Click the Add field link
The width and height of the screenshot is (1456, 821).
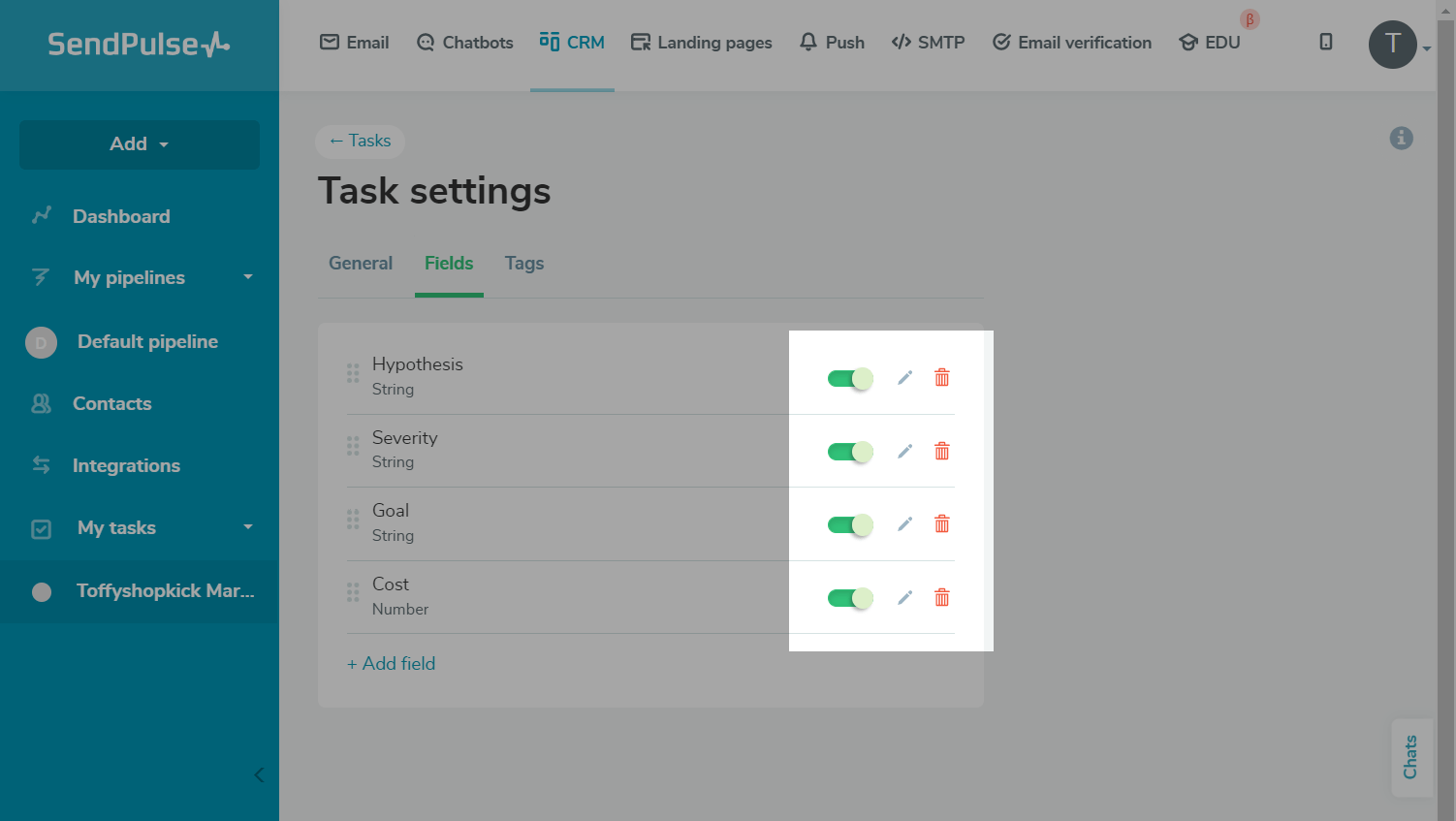(x=392, y=664)
